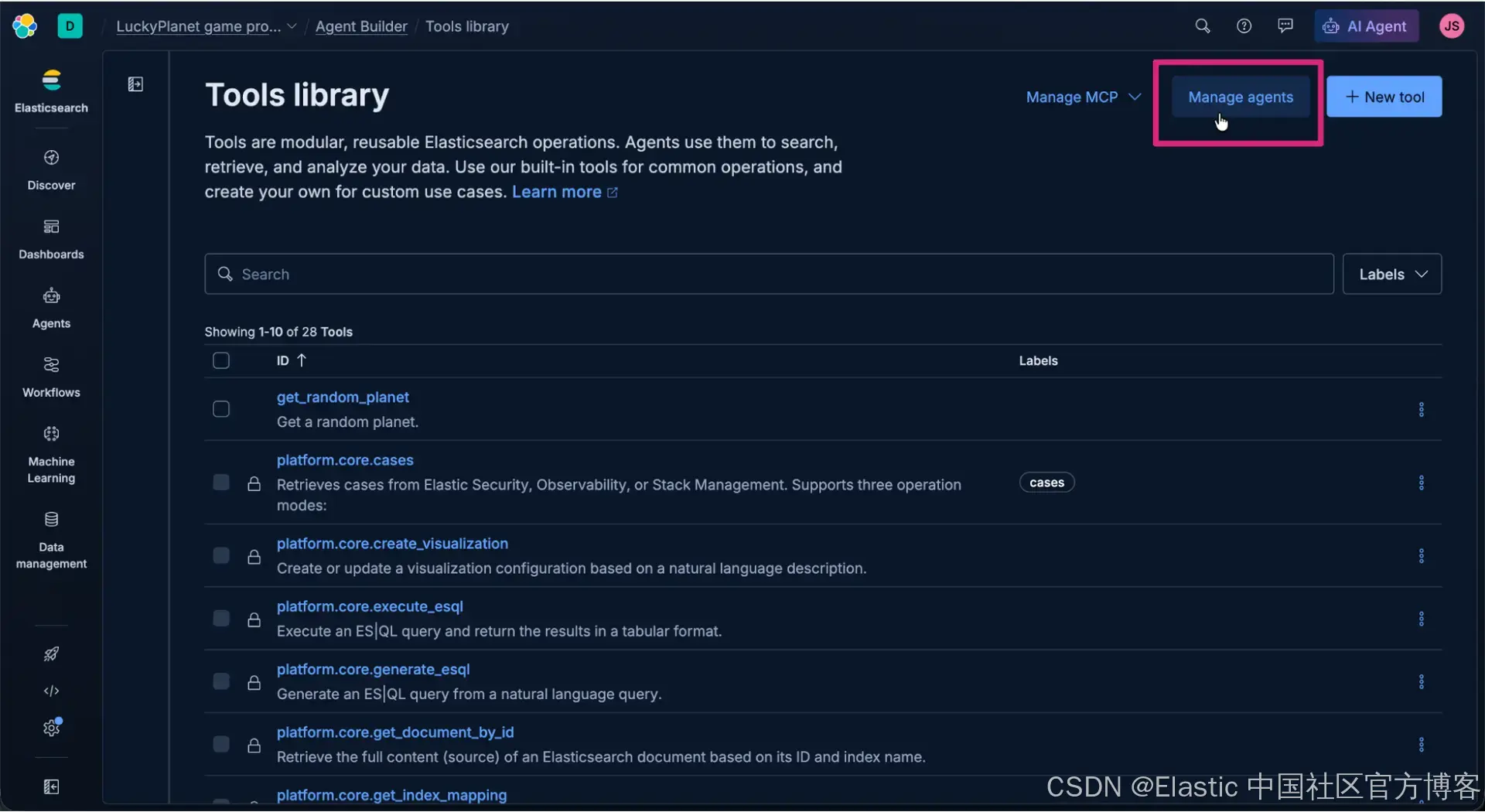
Task: Open Machine Learning in the sidebar
Action: (51, 454)
